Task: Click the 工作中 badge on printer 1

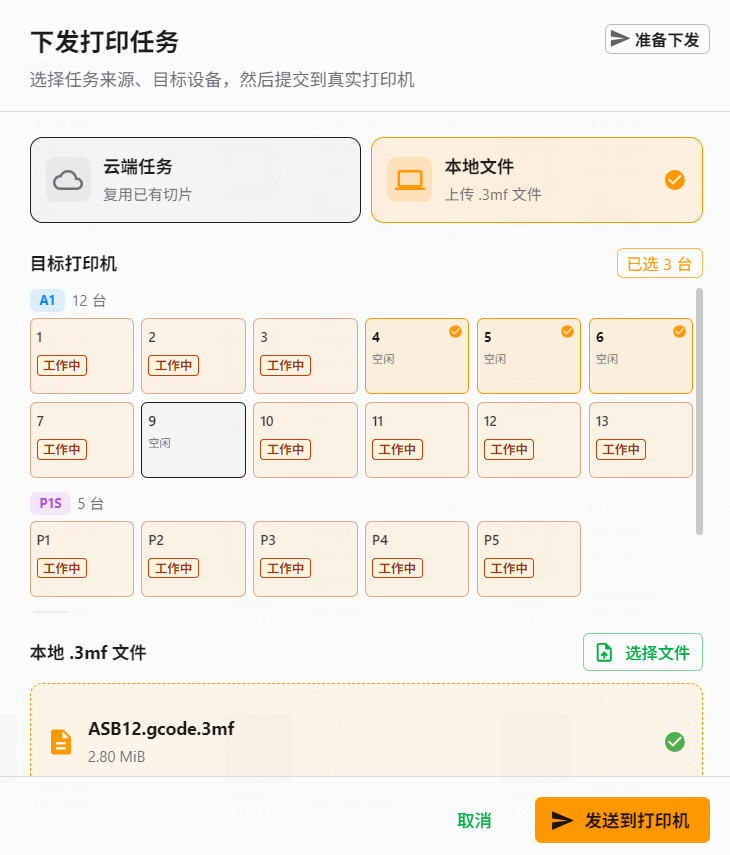Action: pyautogui.click(x=62, y=365)
